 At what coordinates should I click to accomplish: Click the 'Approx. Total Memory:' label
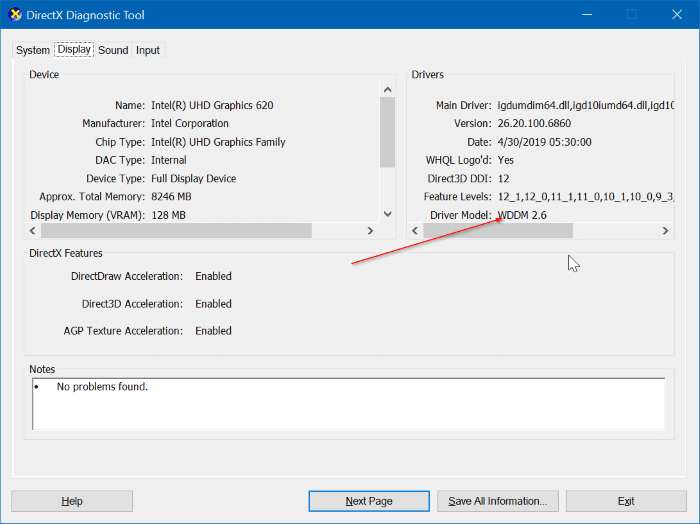point(92,196)
